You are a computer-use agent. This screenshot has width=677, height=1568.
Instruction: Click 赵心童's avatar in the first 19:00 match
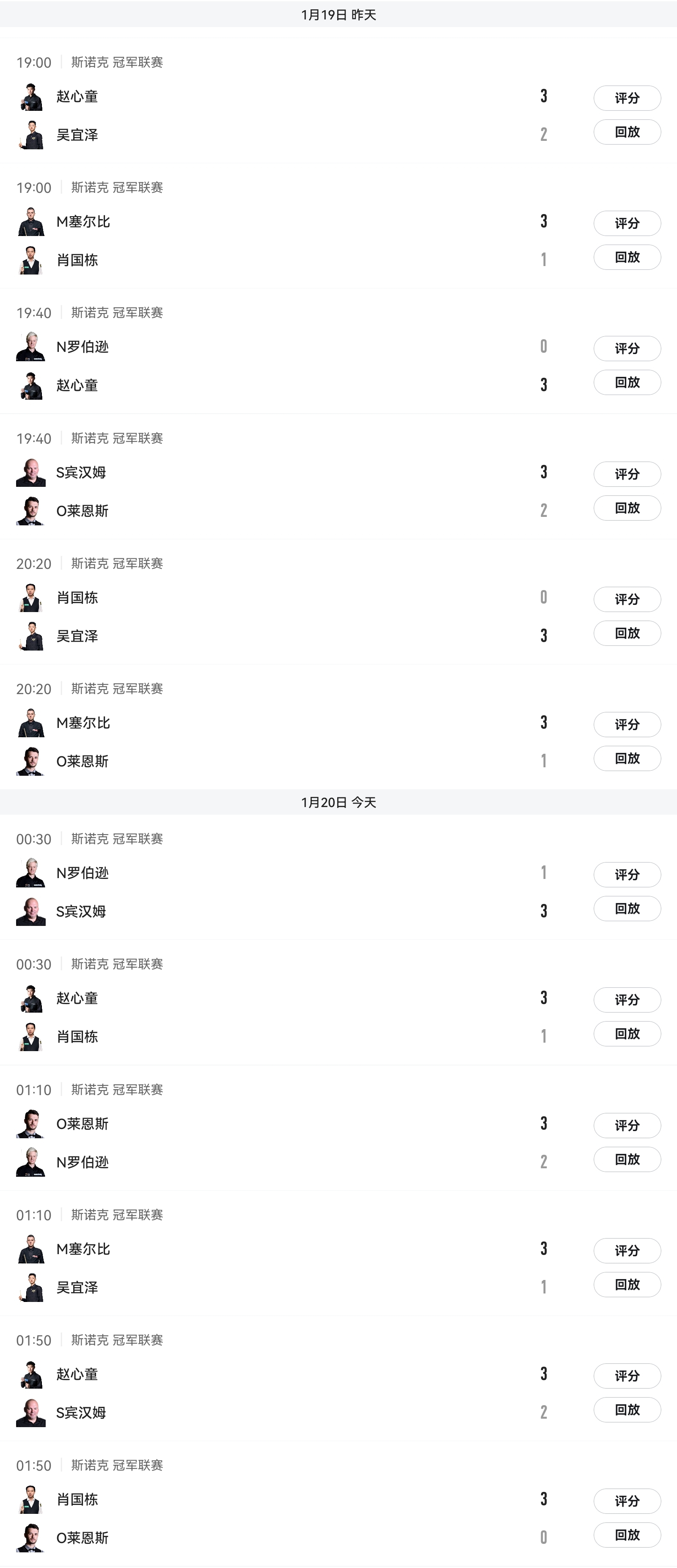point(31,97)
